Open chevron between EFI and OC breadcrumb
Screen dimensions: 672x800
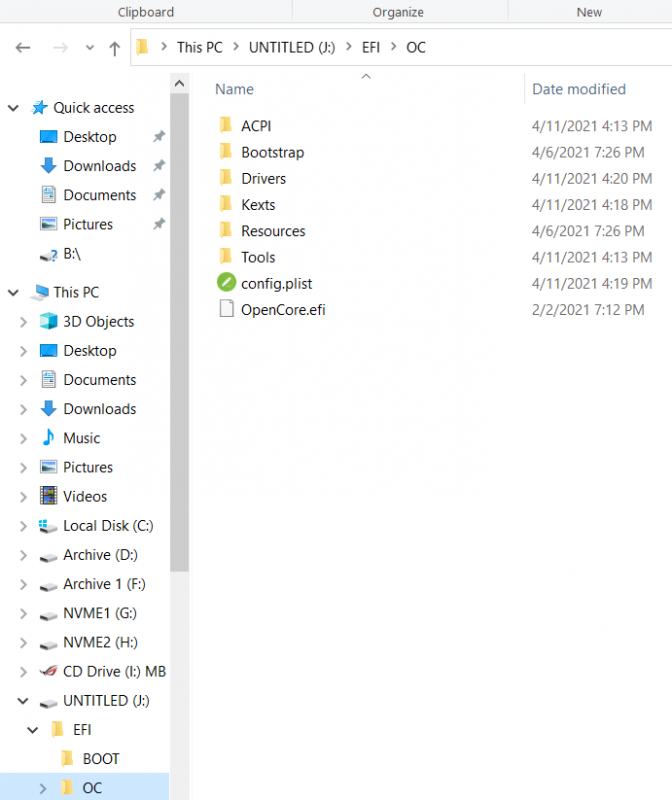pyautogui.click(x=393, y=47)
